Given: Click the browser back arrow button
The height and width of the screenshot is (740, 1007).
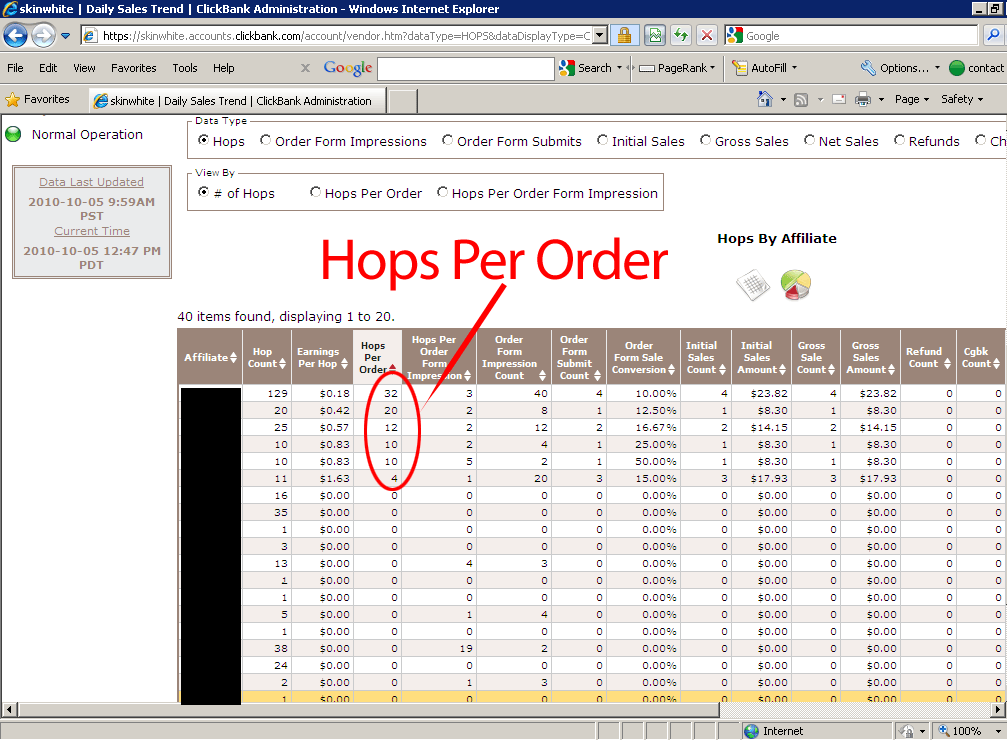Looking at the screenshot, I should coord(15,35).
